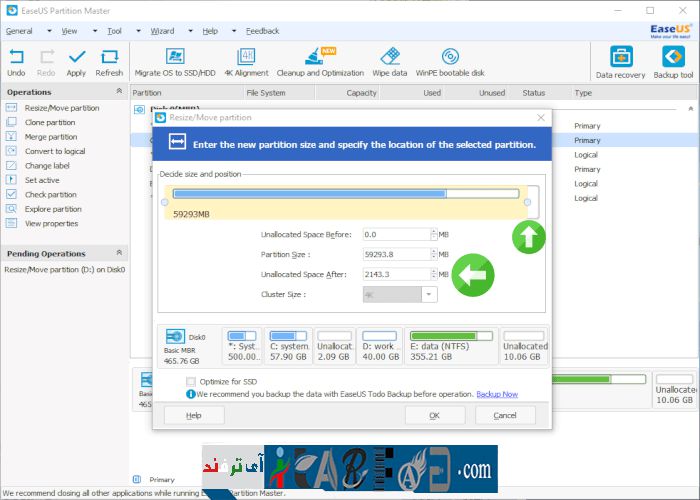The width and height of the screenshot is (700, 500).
Task: Enable the Optimize for SSD checkbox
Action: [x=191, y=382]
